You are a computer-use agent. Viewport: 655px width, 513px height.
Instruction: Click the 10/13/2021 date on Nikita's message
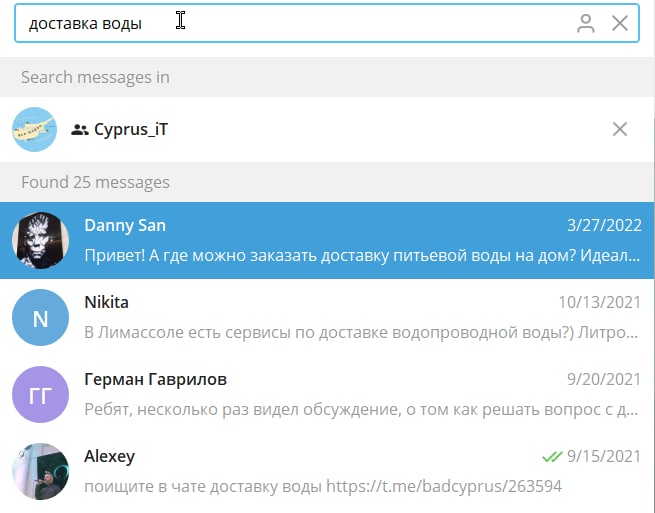(599, 303)
